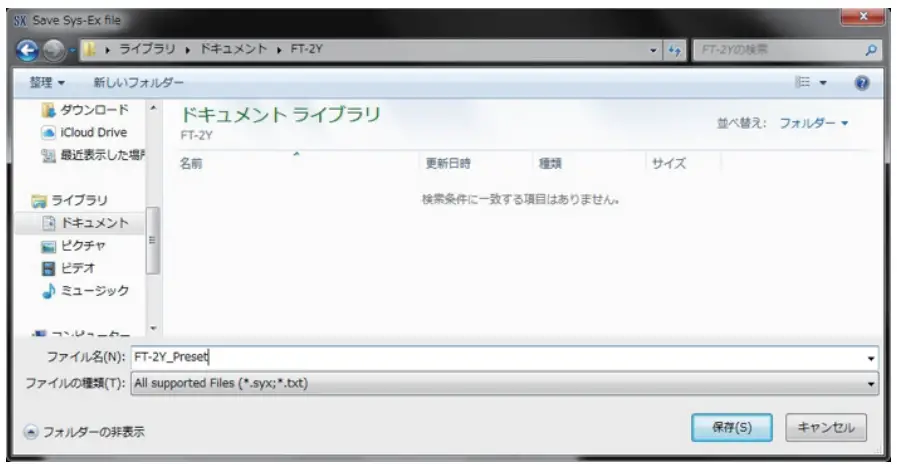Click the ビデオ film icon
Viewport: 897px width, 465px height.
49,268
